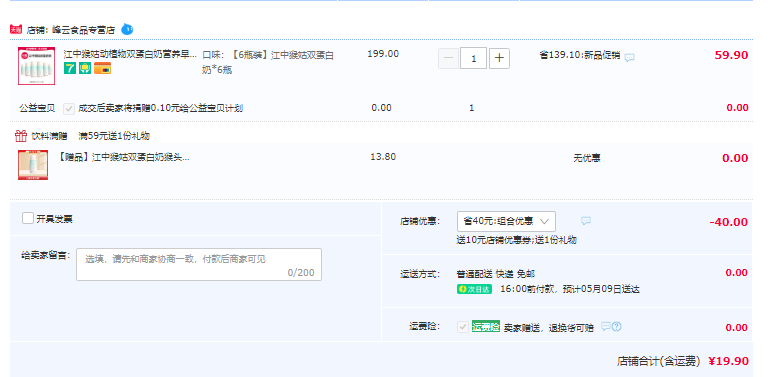772x377 pixels.
Task: Open the 赠品 gift product thumbnail
Action: click(x=33, y=165)
